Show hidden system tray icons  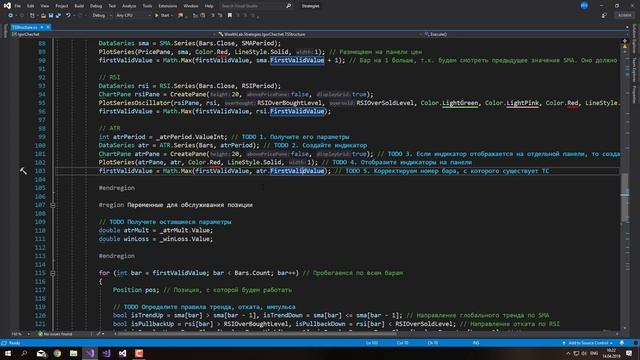568,353
